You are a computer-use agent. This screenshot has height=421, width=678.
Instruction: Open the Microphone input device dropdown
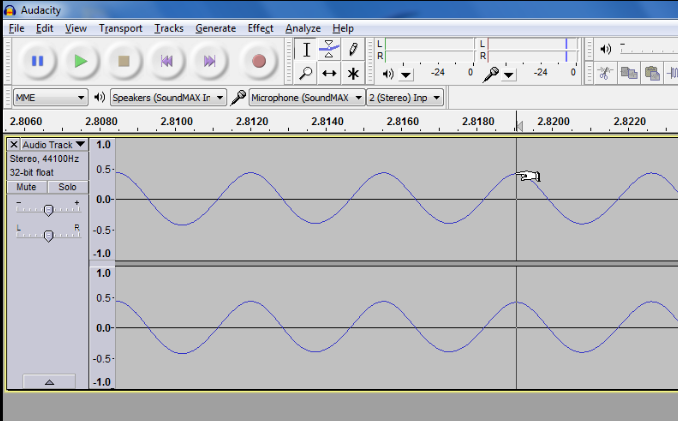(x=306, y=98)
